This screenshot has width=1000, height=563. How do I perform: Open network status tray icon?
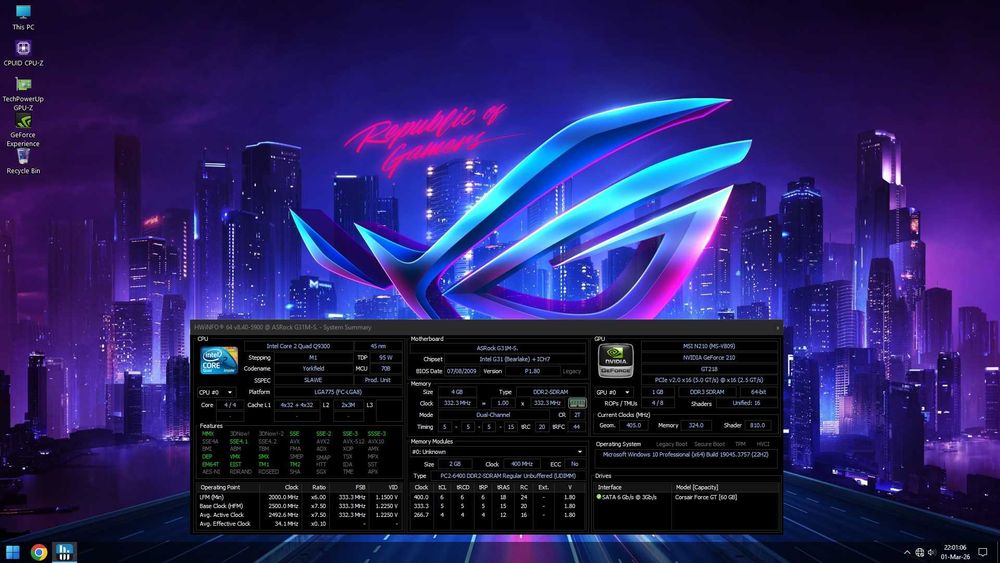coord(920,552)
